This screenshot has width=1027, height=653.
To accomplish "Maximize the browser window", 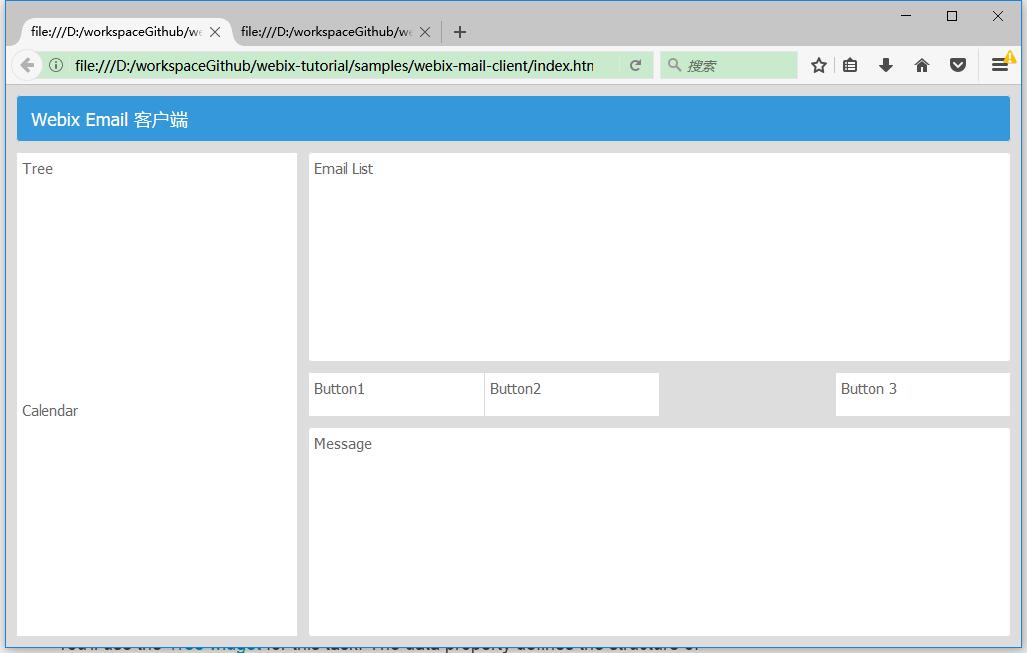I will click(952, 16).
